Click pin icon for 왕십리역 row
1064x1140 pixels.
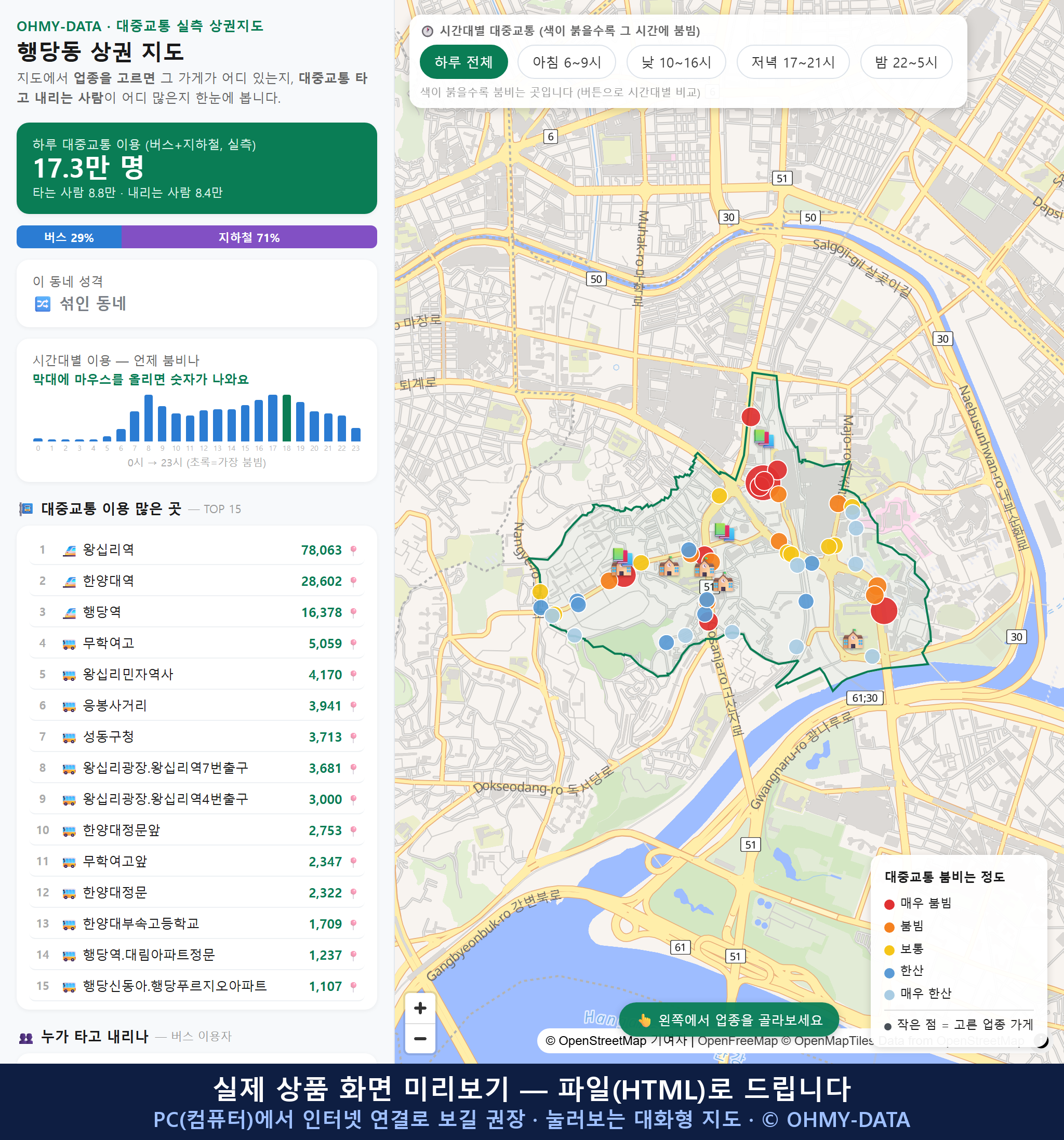353,551
